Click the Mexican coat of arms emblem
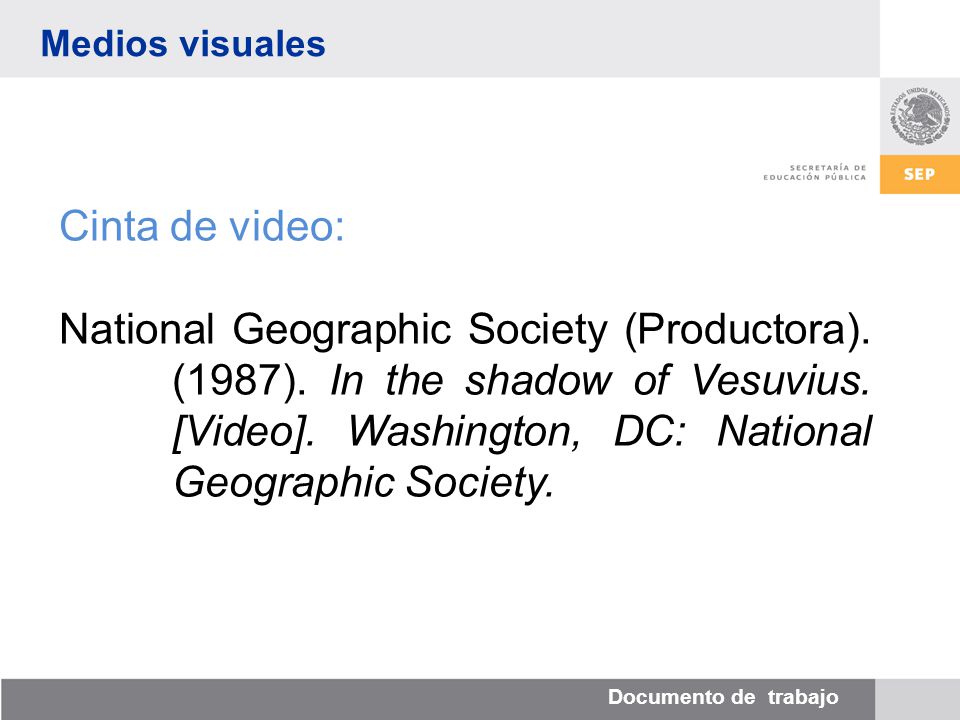Viewport: 960px width, 720px height. tap(920, 115)
